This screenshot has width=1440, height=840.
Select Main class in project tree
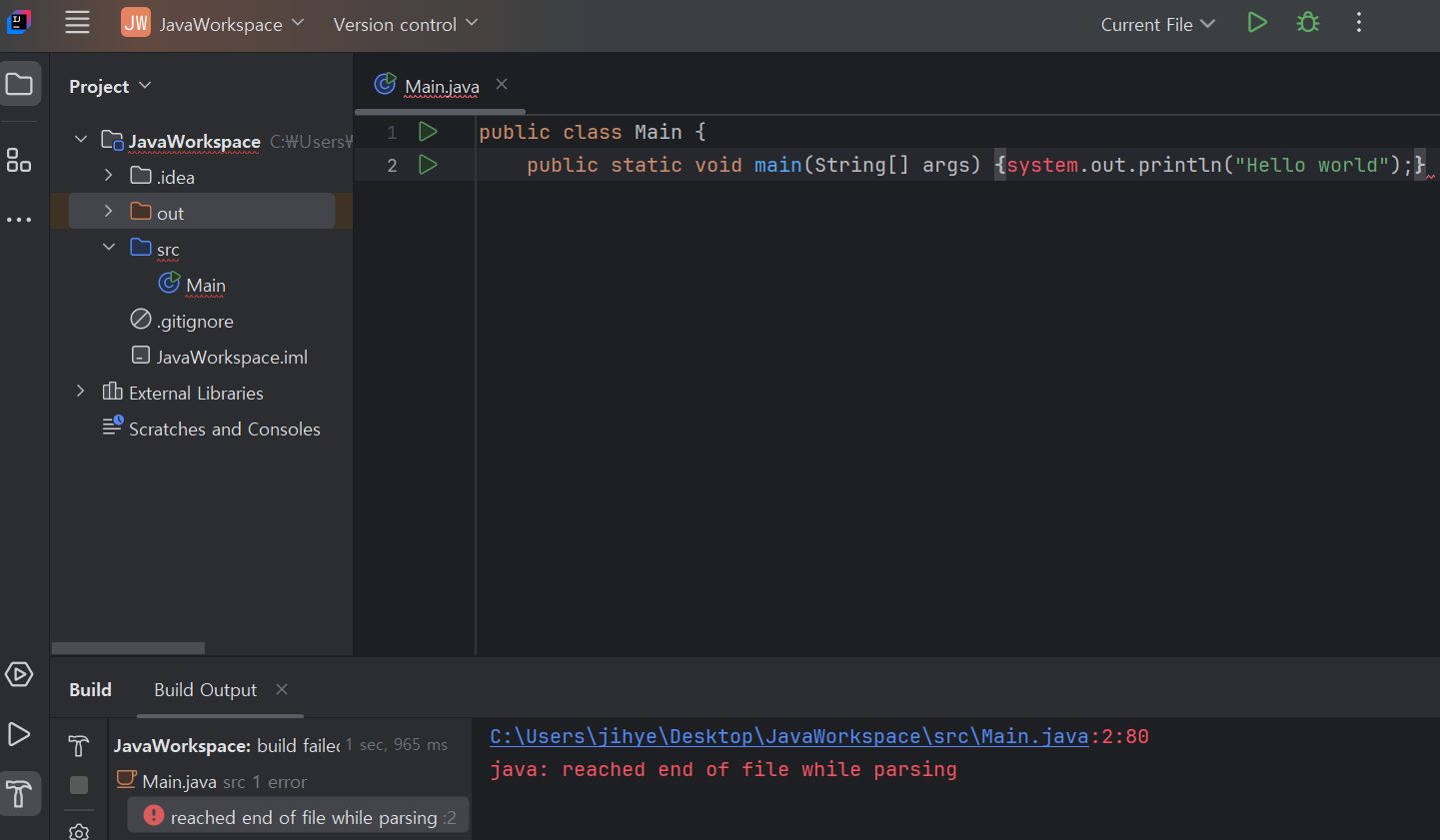pos(206,286)
